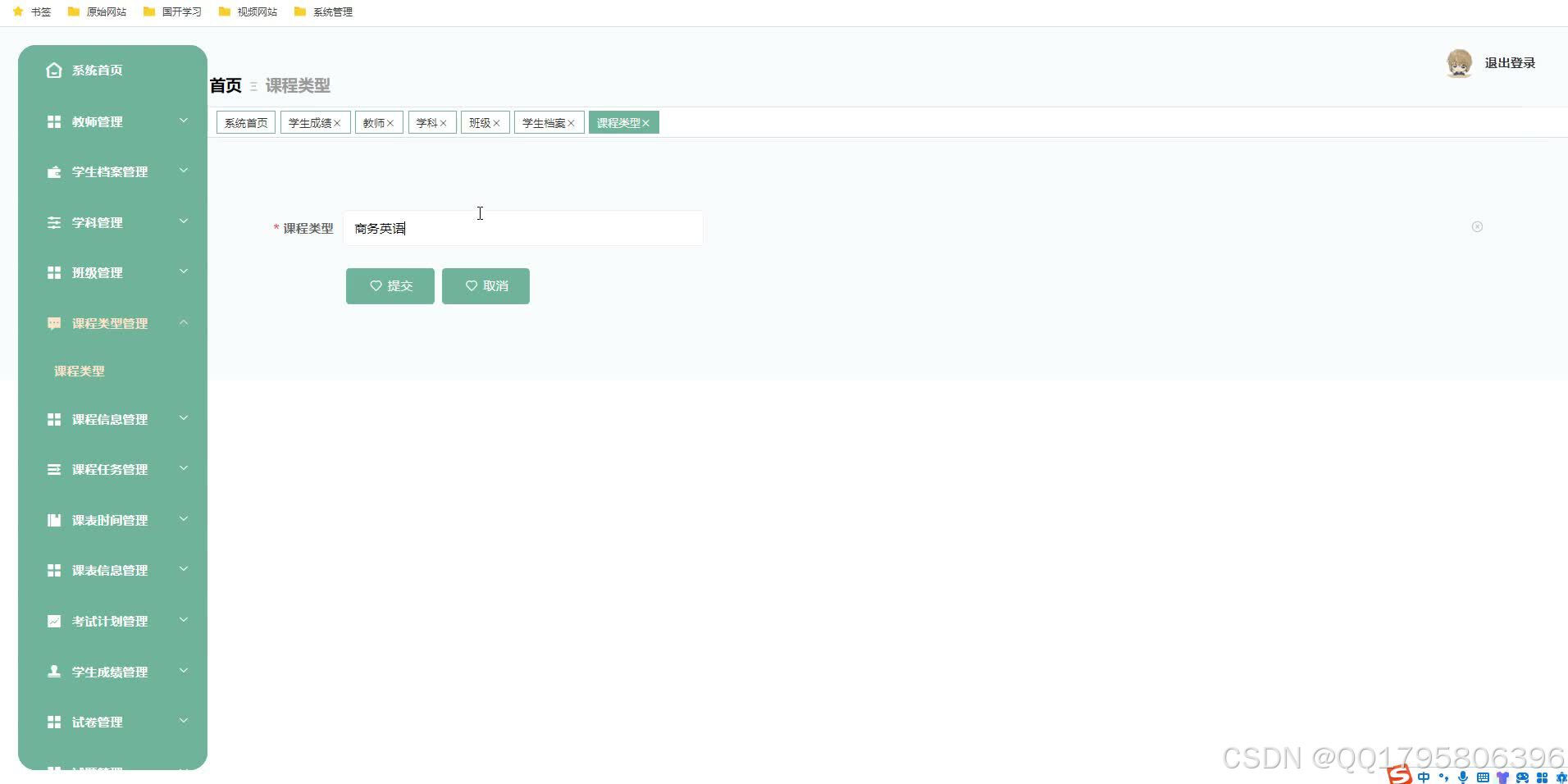Click the icon beside 学生档案管理
Image resolution: width=1568 pixels, height=784 pixels.
(x=54, y=171)
